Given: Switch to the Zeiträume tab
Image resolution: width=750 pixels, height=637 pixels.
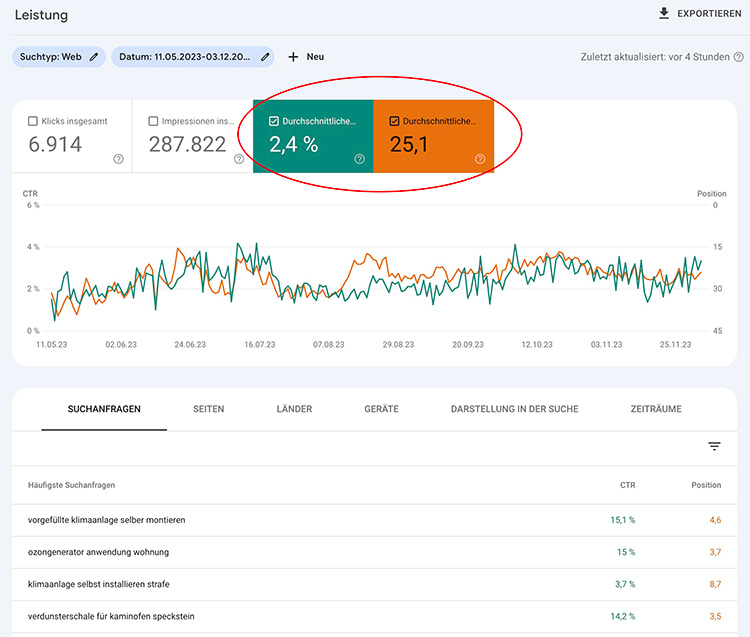Looking at the screenshot, I should (656, 409).
